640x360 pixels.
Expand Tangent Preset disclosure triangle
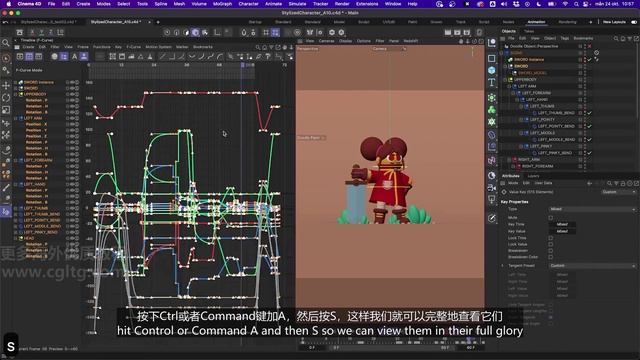[503, 266]
